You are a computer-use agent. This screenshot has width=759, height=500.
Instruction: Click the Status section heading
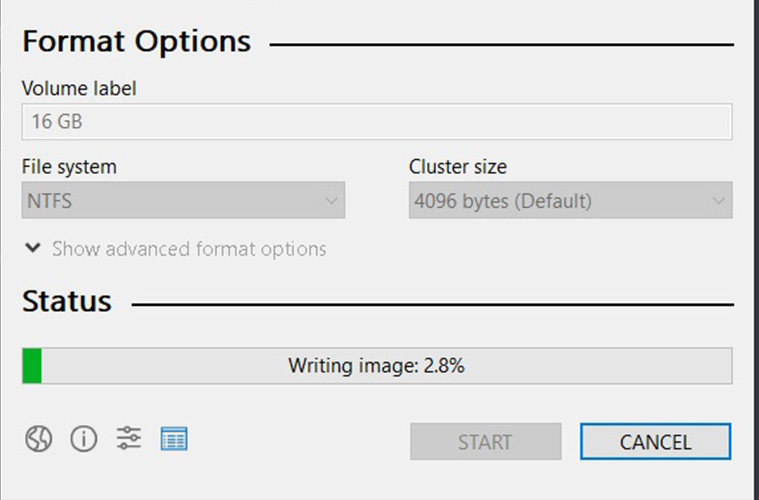point(67,302)
